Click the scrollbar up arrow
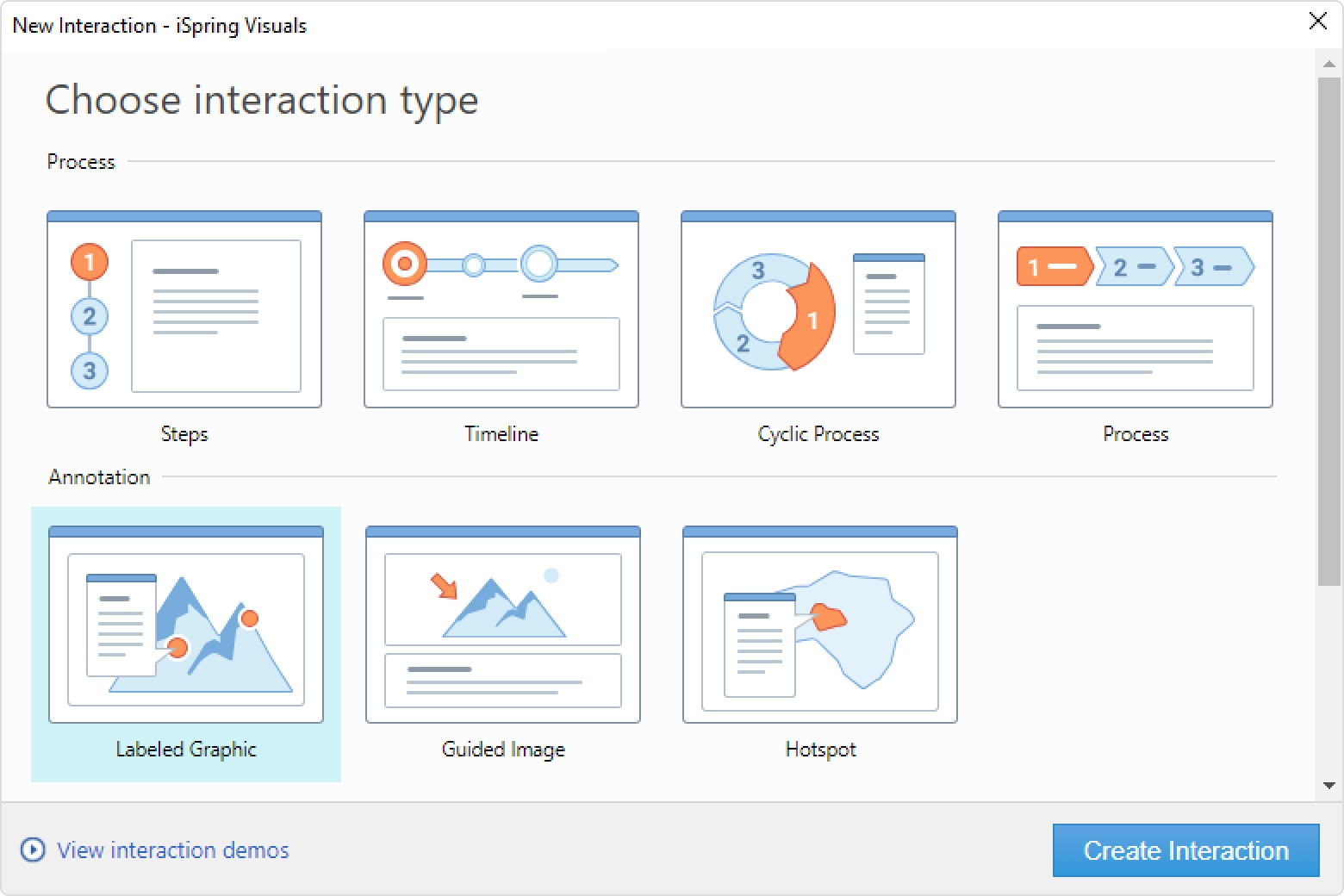Viewport: 1344px width, 896px height. point(1328,63)
